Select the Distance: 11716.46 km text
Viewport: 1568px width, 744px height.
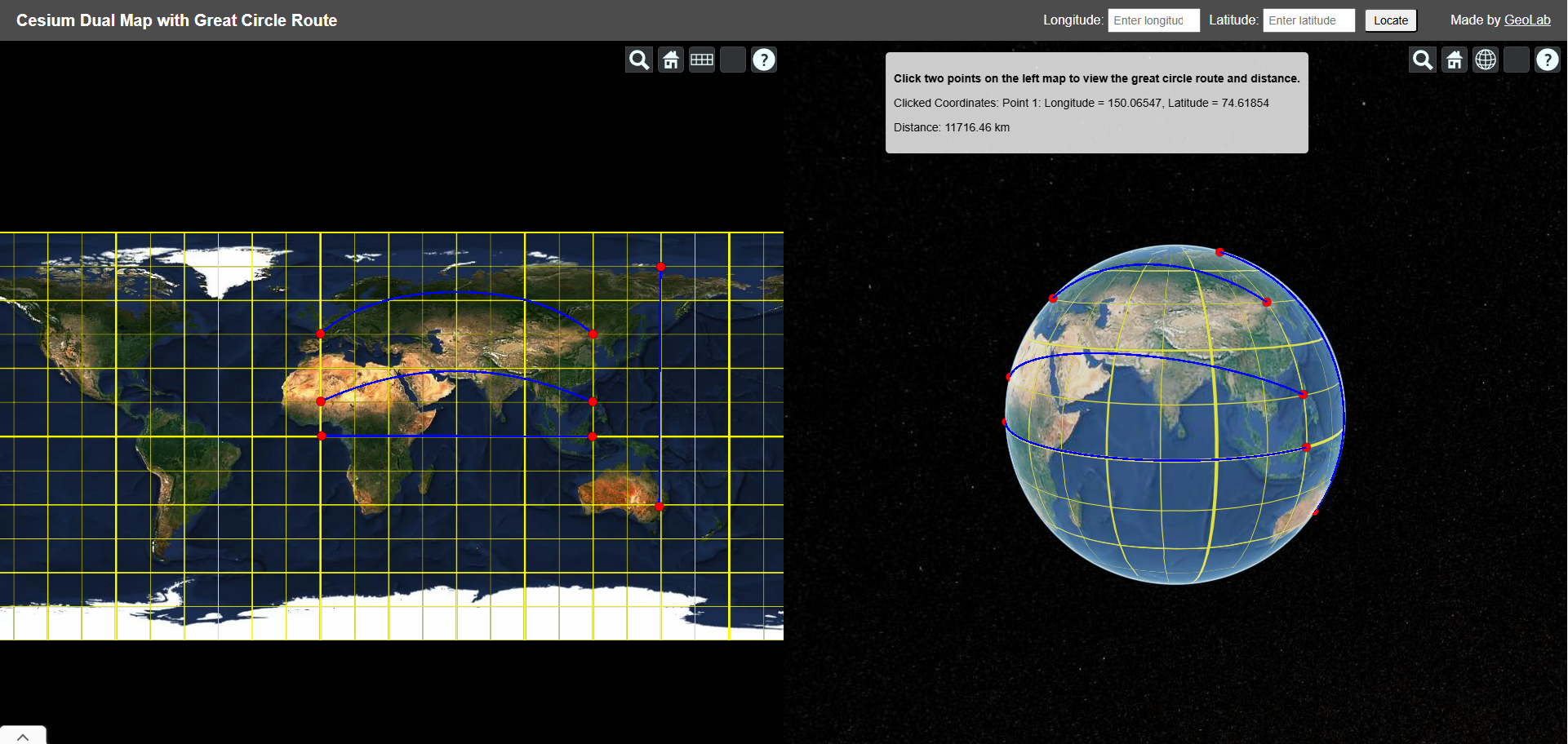pyautogui.click(x=952, y=127)
